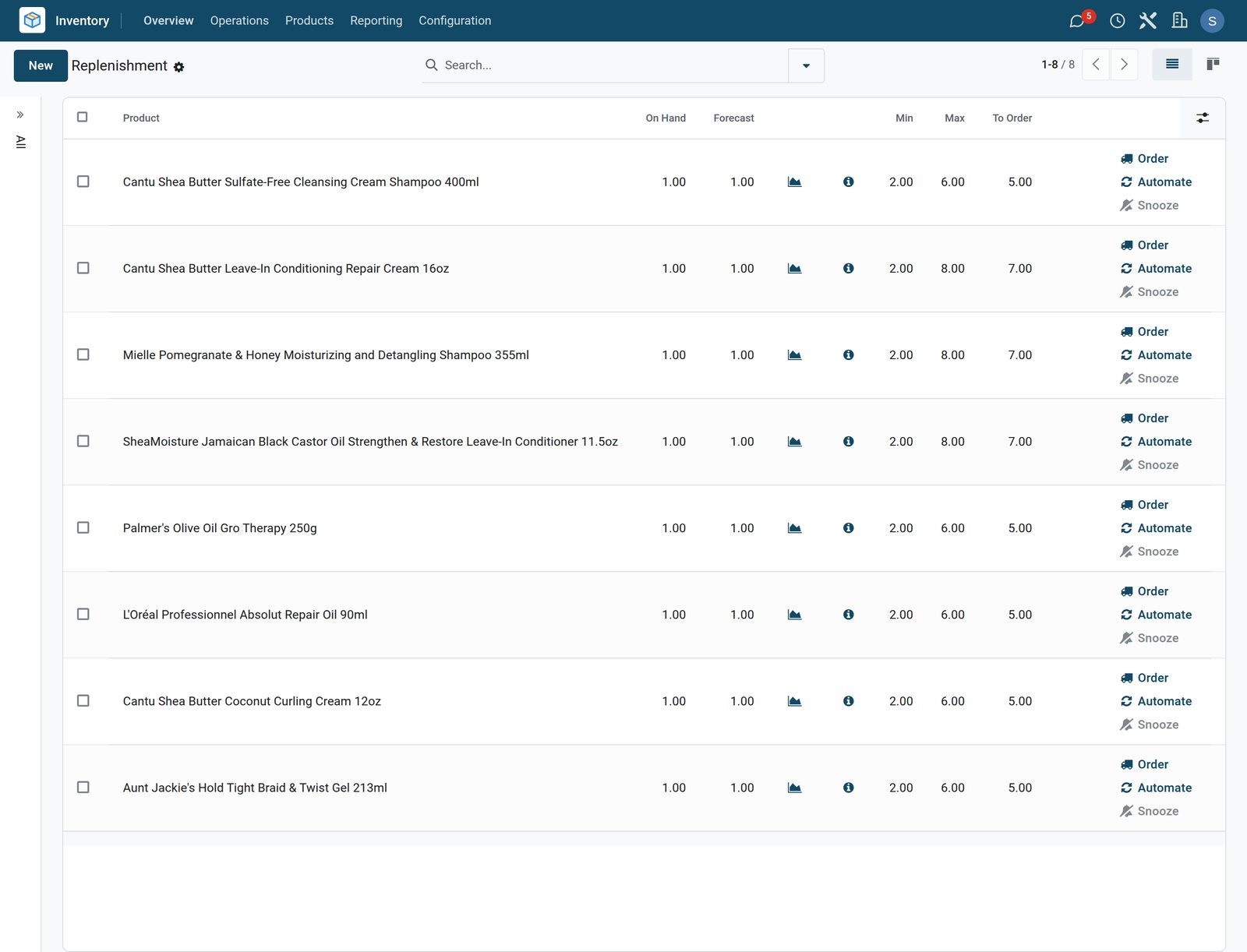Open the Reporting menu
This screenshot has width=1247, height=952.
pos(376,21)
